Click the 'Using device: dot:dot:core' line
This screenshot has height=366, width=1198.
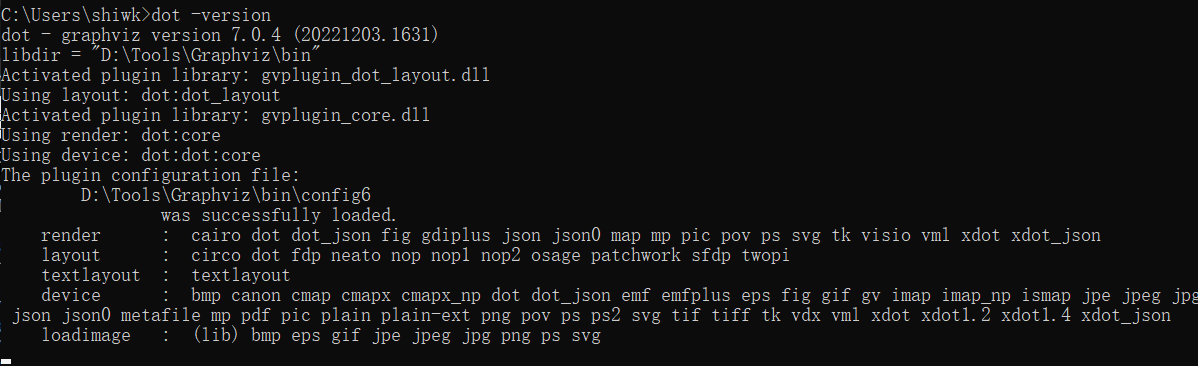pos(131,155)
